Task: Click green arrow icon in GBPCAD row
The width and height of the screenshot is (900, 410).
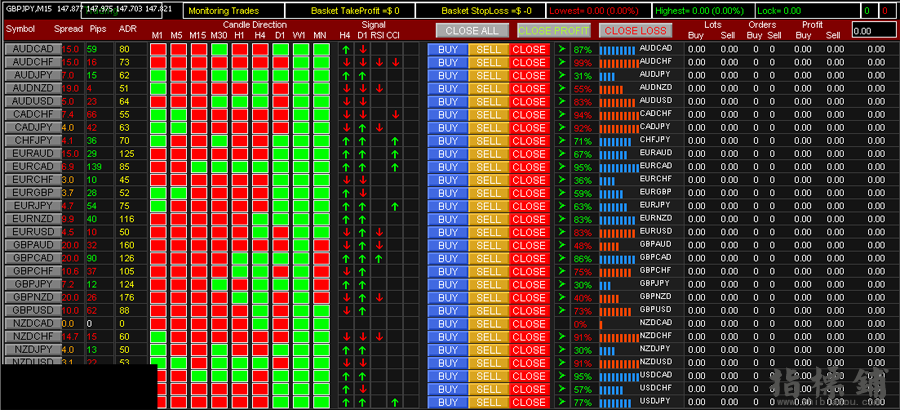Action: click(562, 258)
